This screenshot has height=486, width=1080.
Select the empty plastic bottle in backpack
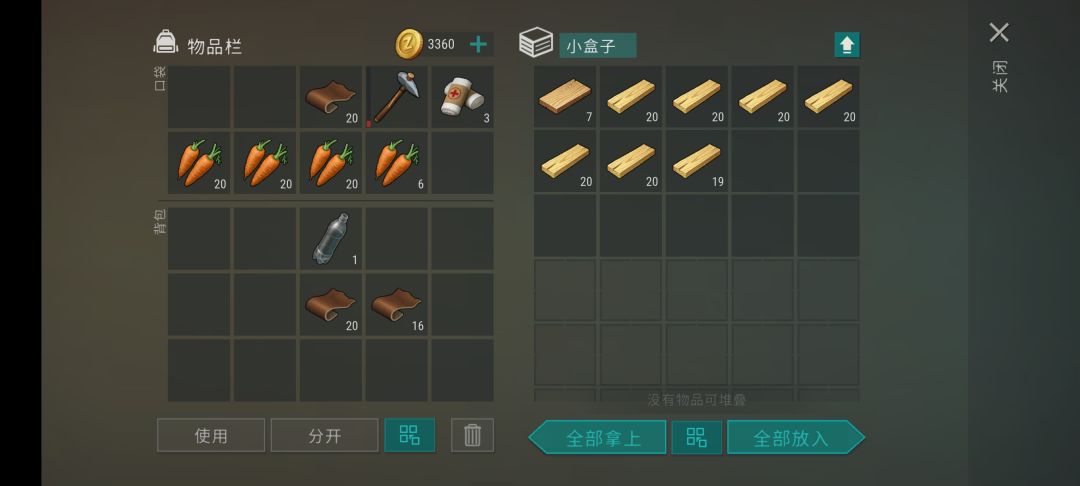click(x=331, y=239)
